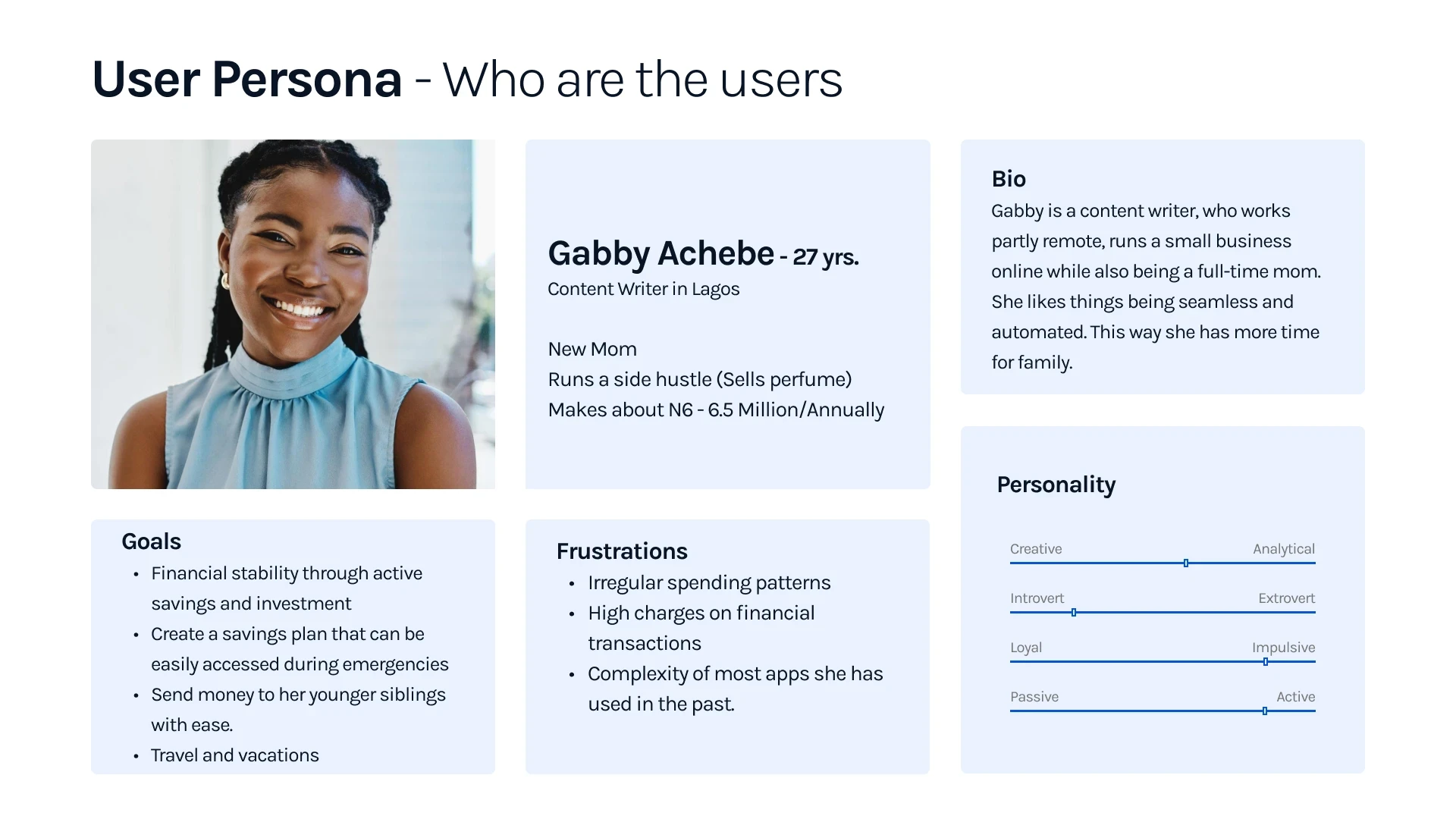Select the "Runs a side hustle" line

tap(699, 379)
